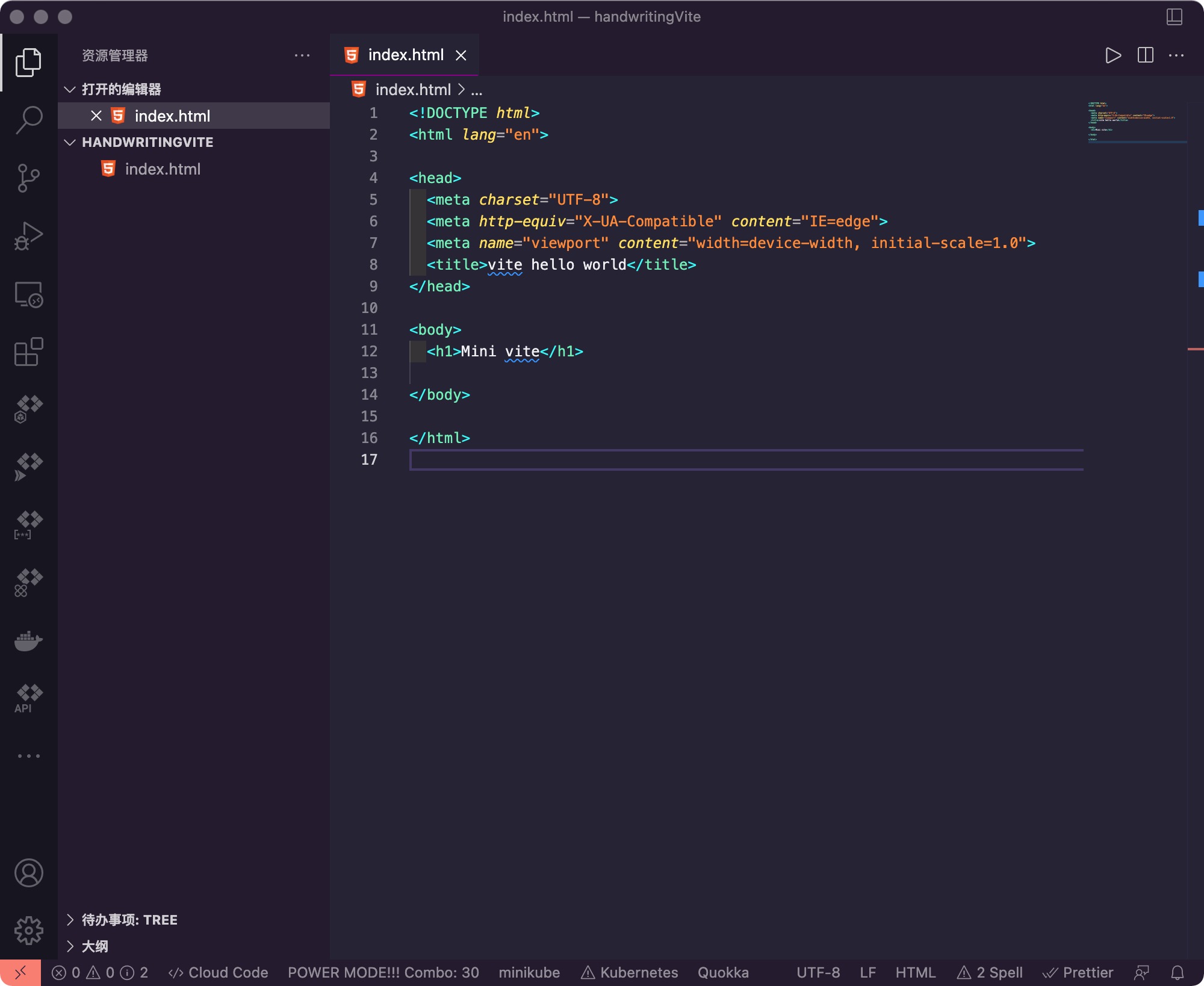Click the closing </body> tag

click(x=439, y=395)
